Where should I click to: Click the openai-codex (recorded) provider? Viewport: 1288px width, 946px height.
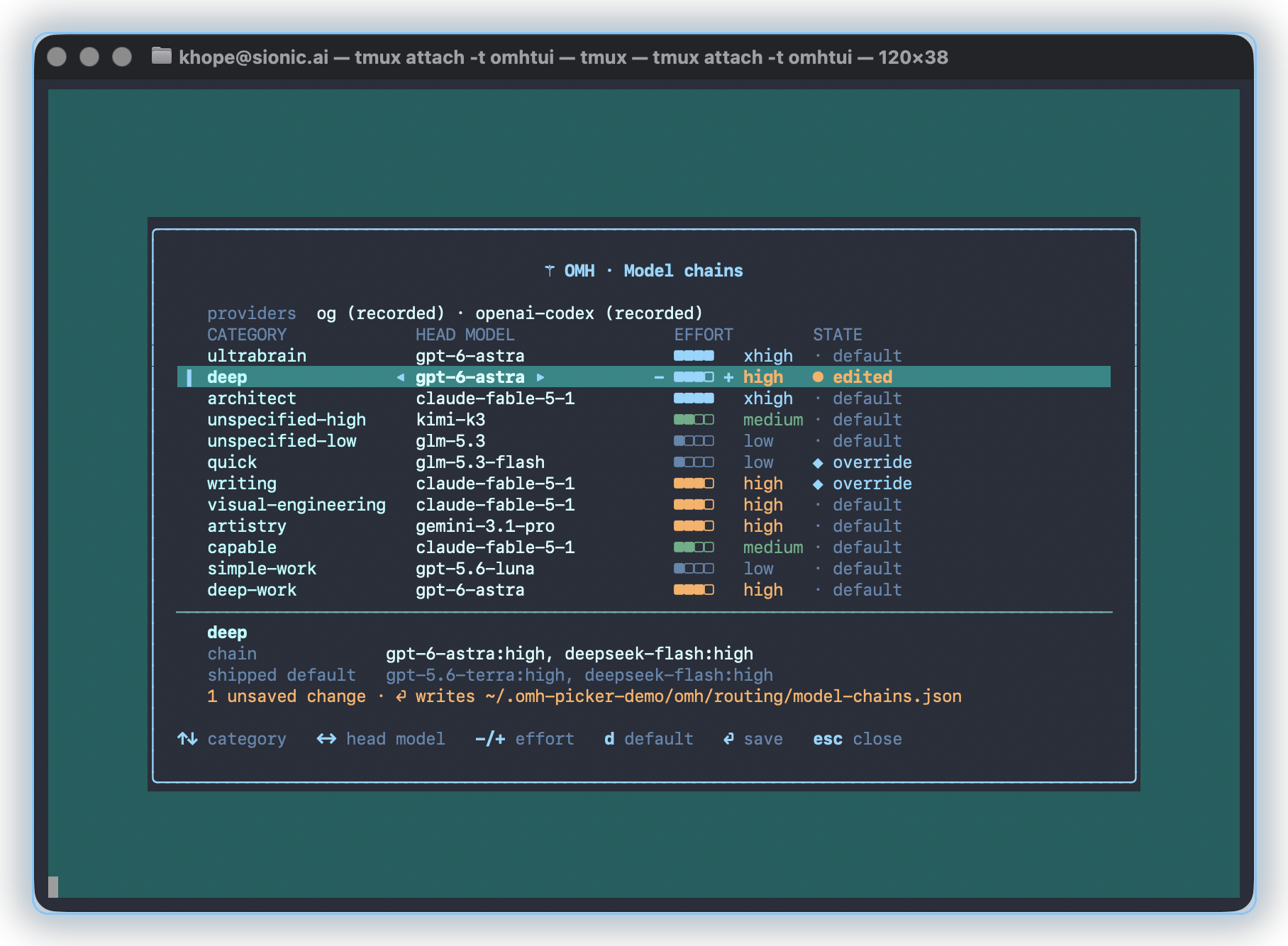coord(589,313)
